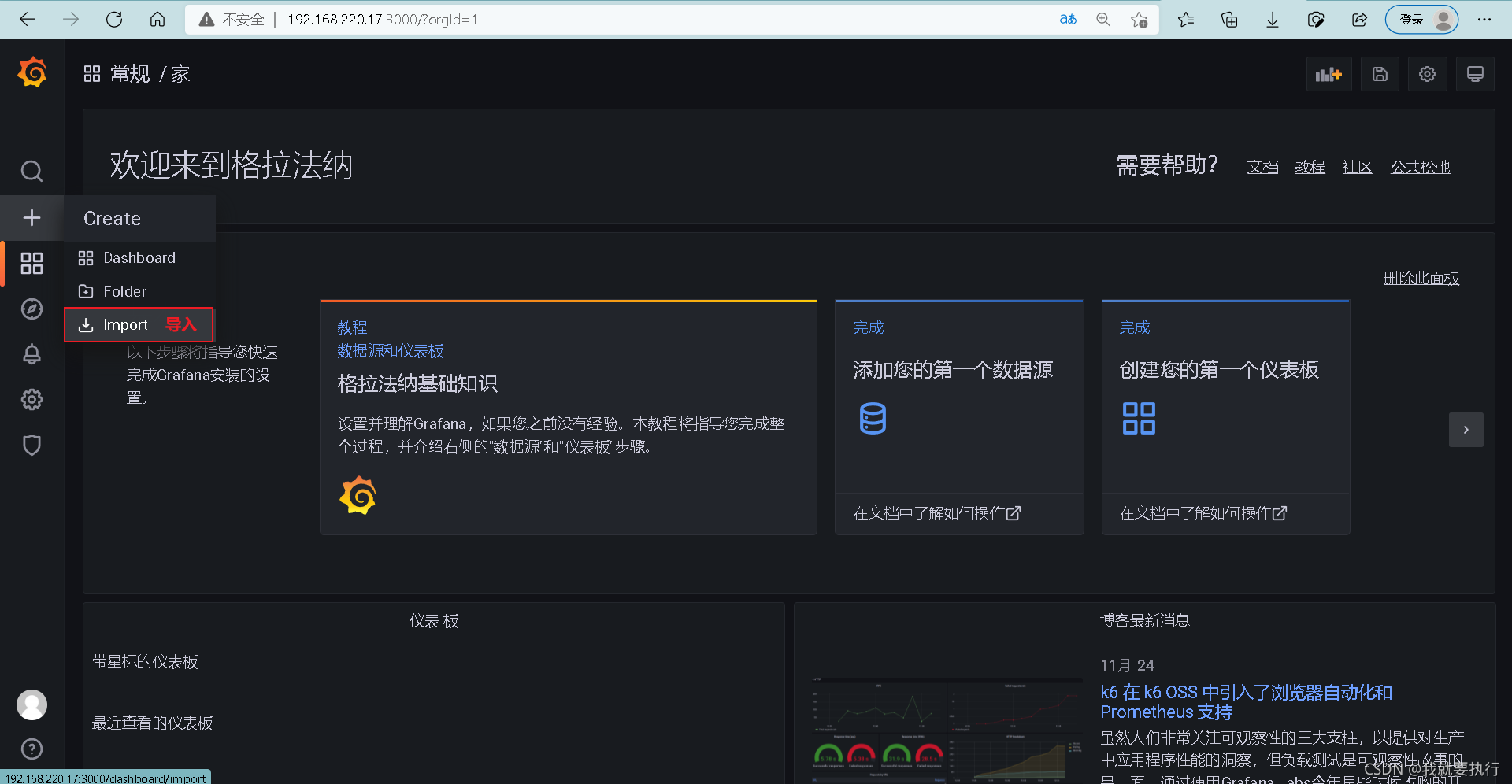Image resolution: width=1512 pixels, height=784 pixels.
Task: Click 创建您的第一个仪表板 card title
Action: point(1219,370)
